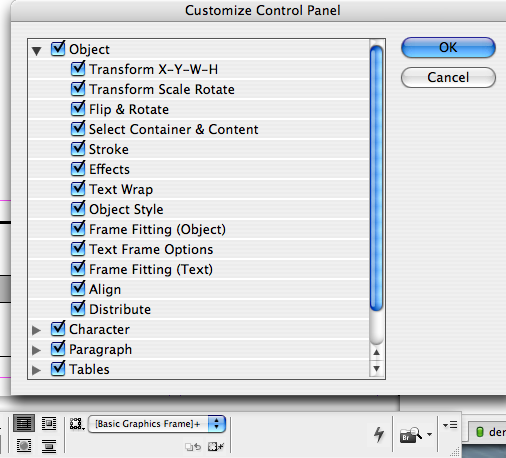Select the Flip & Rotate row
Image resolution: width=506 pixels, height=458 pixels.
click(199, 109)
